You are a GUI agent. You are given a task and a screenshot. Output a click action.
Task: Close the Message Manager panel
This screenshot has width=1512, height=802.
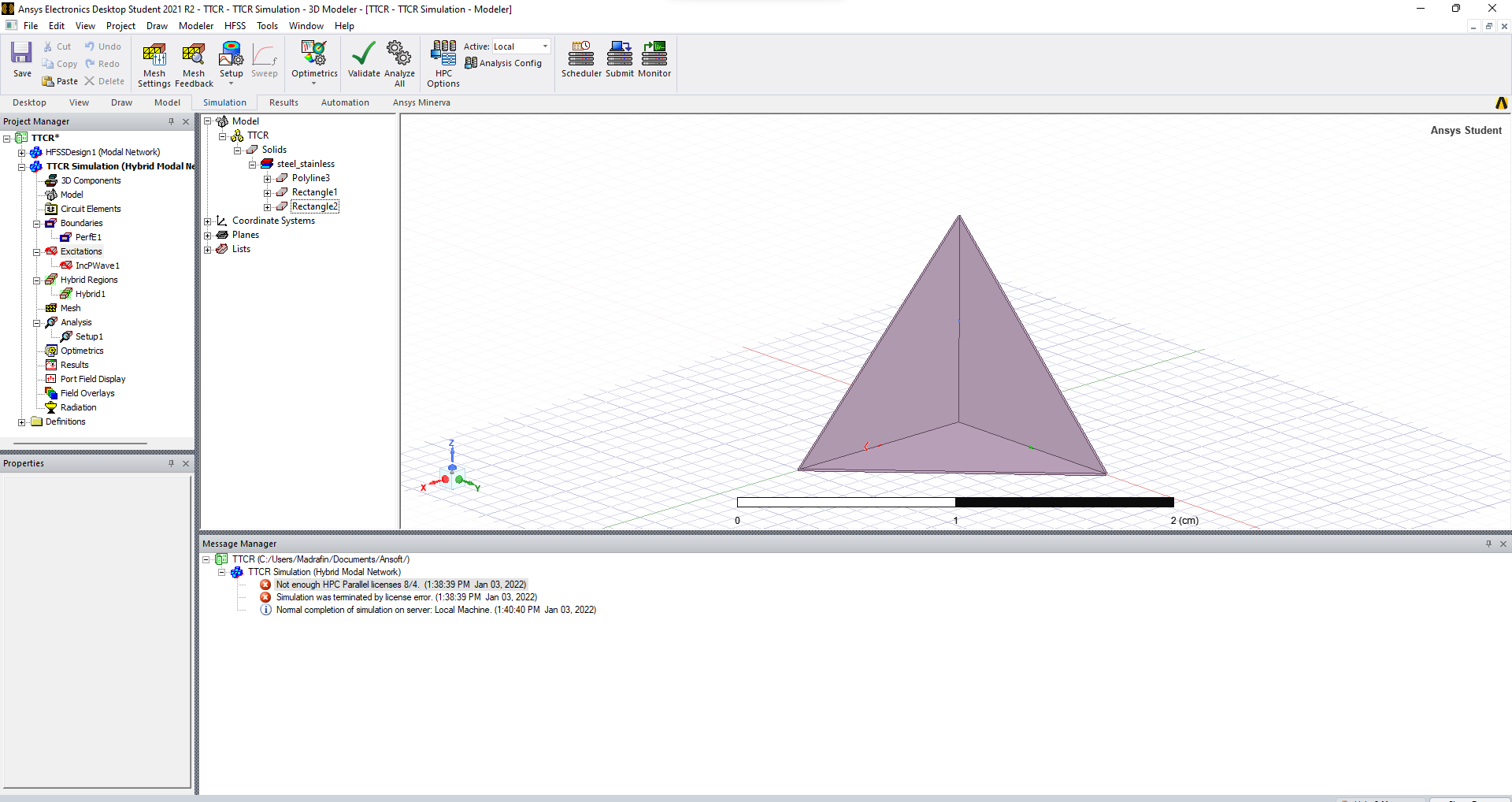click(1503, 544)
